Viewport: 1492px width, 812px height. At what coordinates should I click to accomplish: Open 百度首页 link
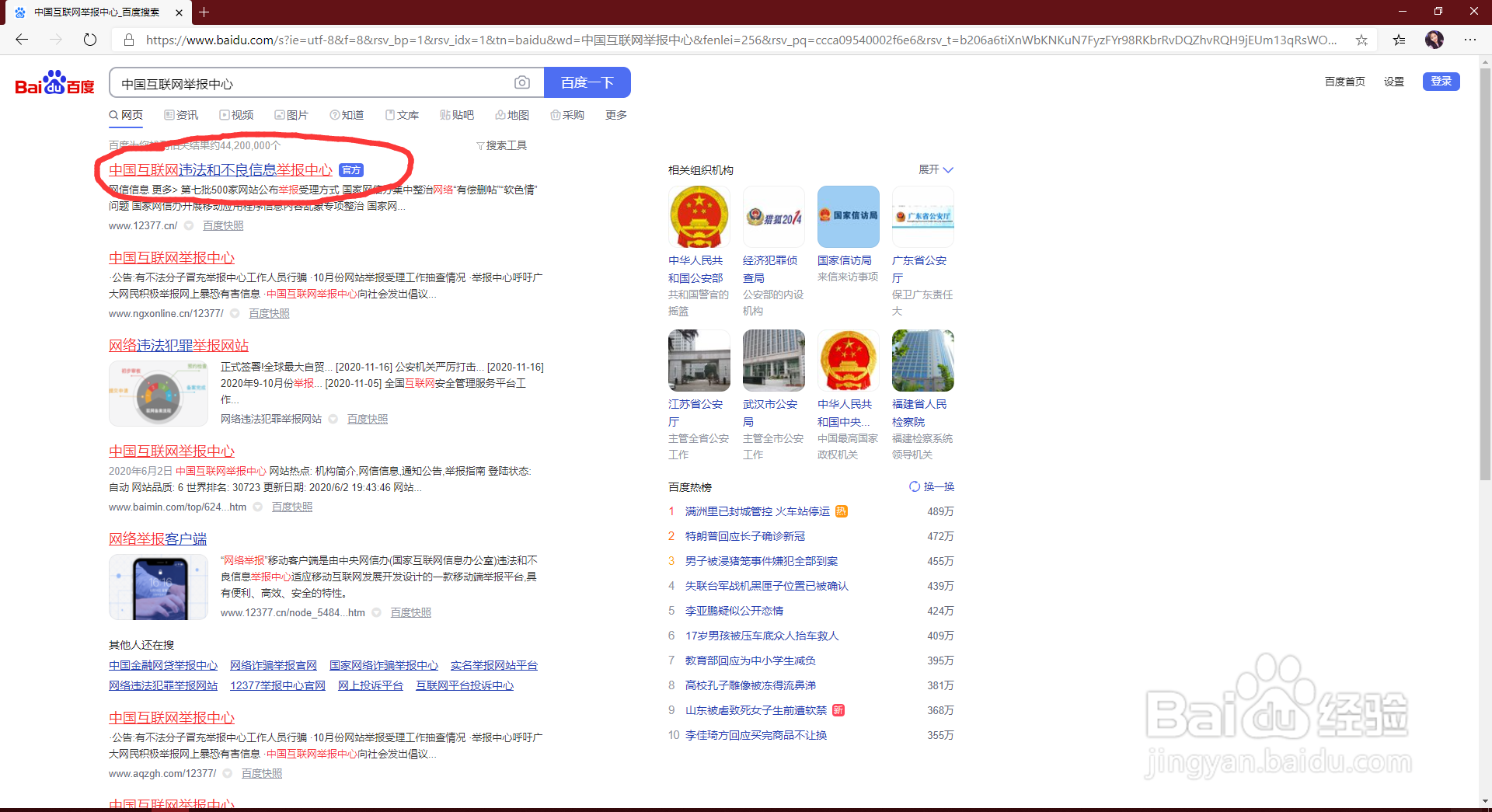click(x=1344, y=82)
